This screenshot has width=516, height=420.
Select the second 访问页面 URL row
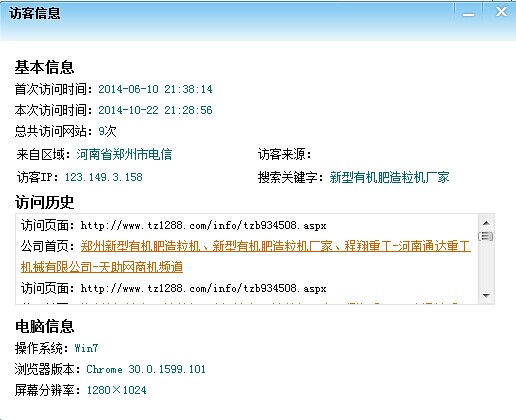click(173, 288)
